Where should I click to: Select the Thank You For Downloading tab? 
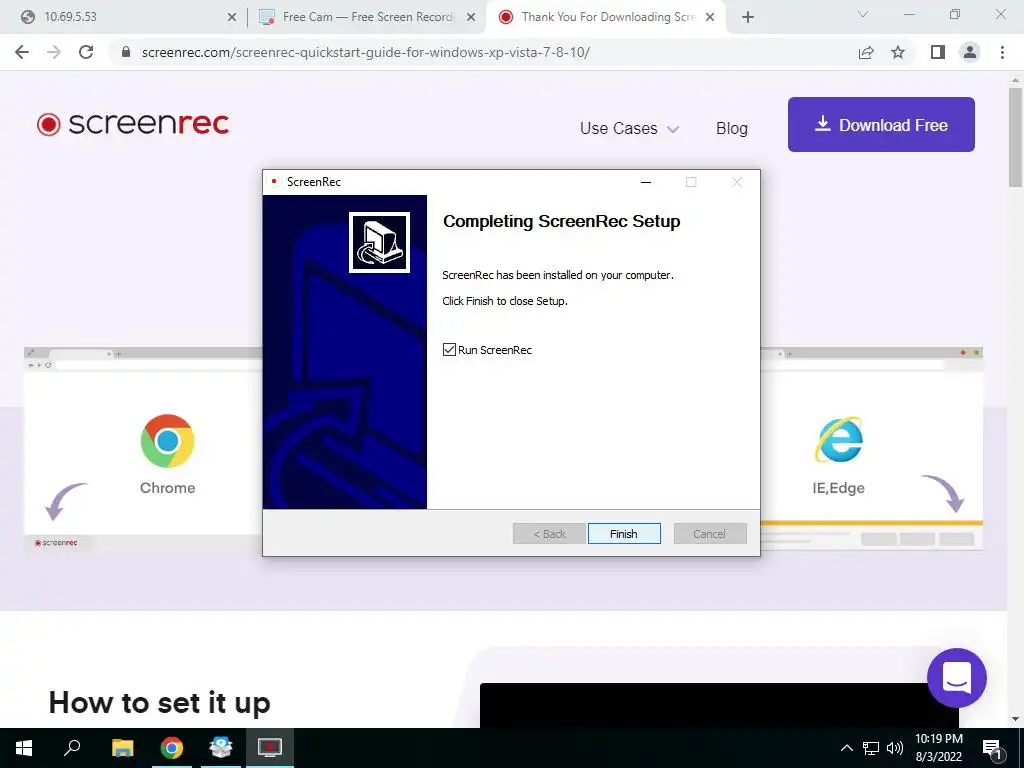(x=604, y=17)
